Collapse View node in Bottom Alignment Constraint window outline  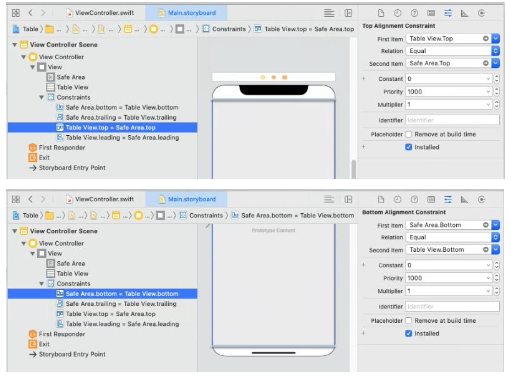(x=33, y=254)
